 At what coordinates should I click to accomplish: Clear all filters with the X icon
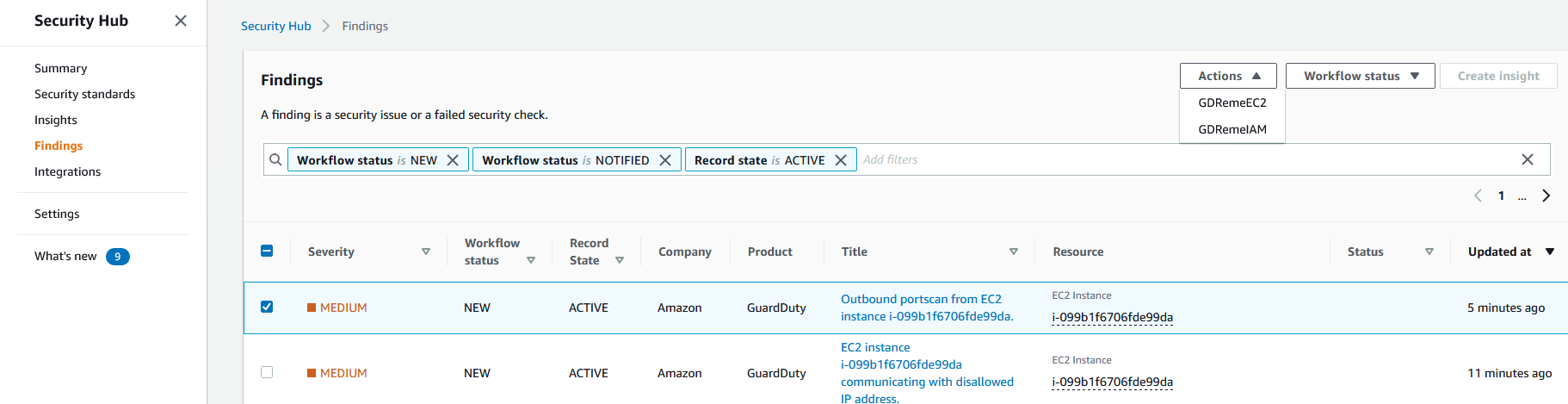pos(1528,159)
